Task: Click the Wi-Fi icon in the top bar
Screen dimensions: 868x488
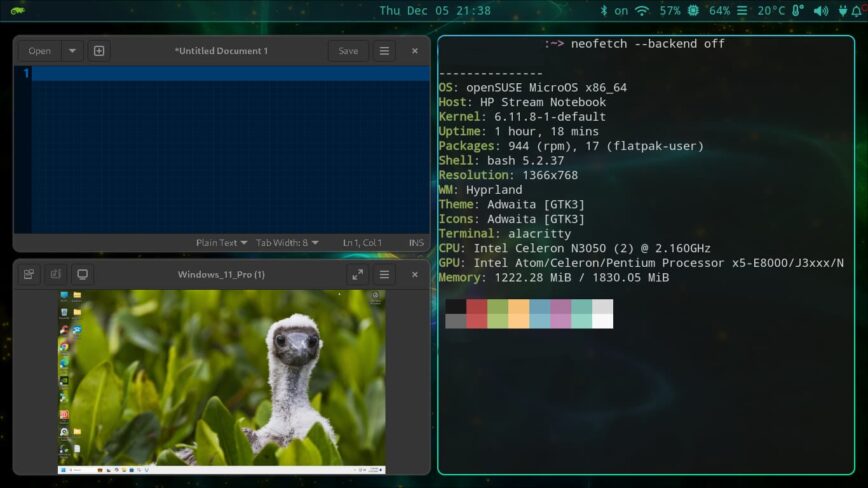Action: tap(642, 11)
